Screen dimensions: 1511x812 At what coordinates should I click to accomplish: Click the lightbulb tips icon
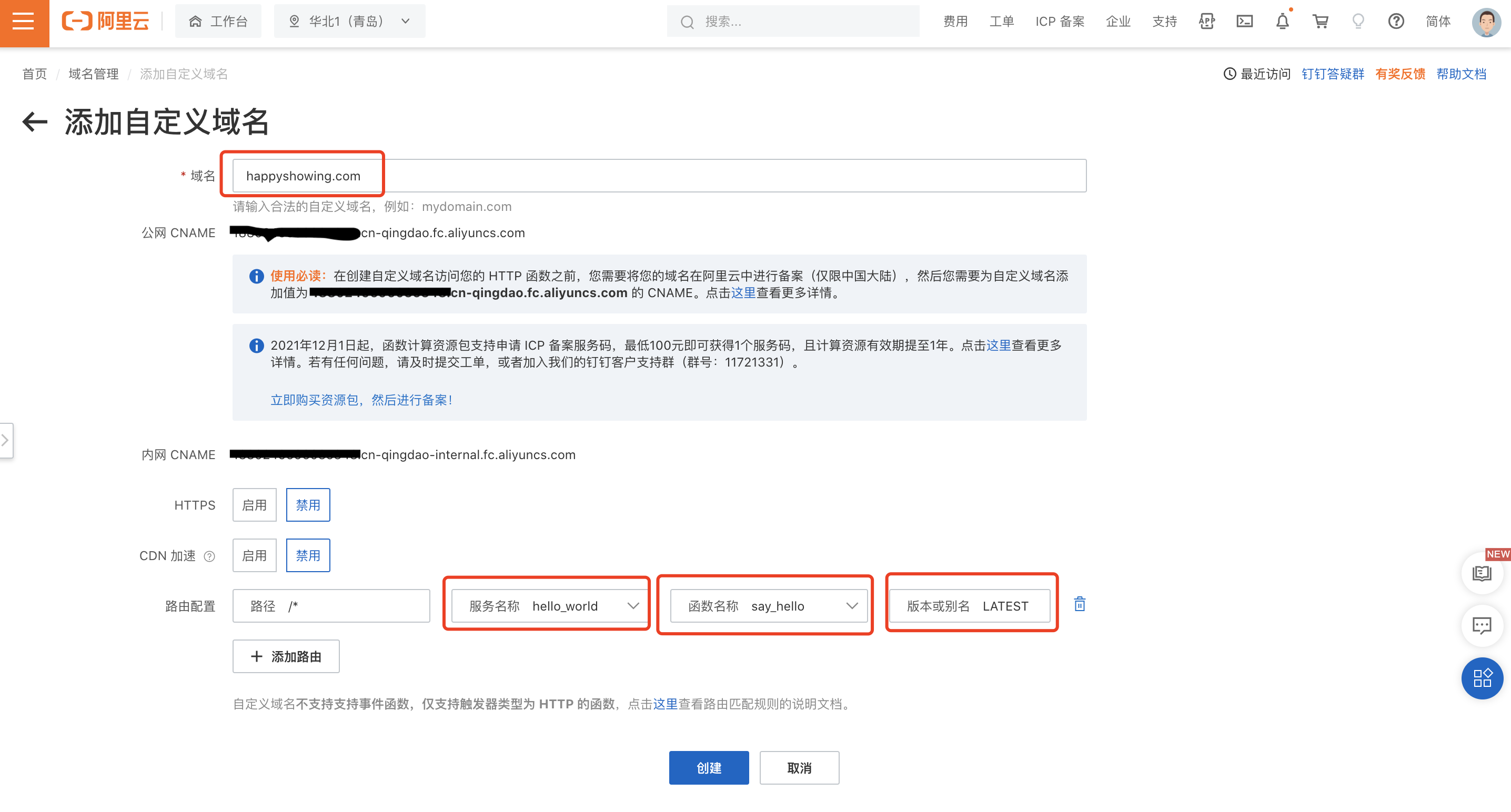[1358, 22]
